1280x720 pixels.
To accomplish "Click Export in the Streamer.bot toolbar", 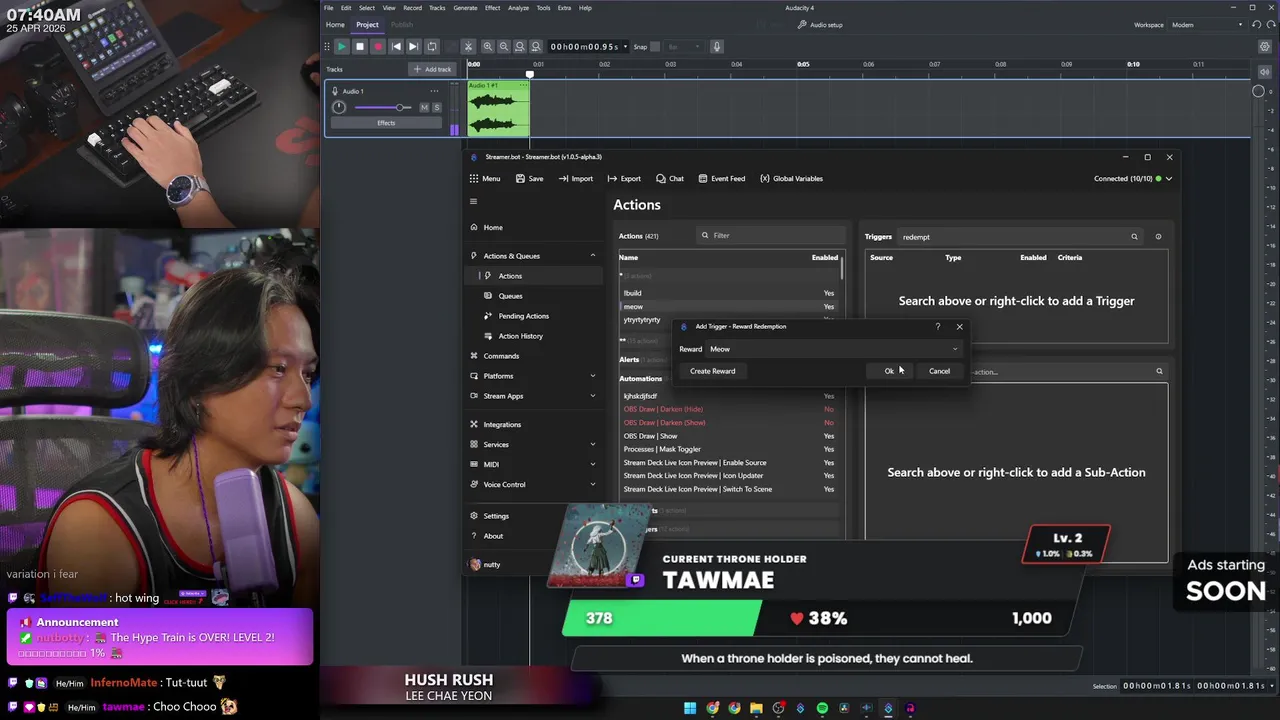I will pyautogui.click(x=624, y=179).
